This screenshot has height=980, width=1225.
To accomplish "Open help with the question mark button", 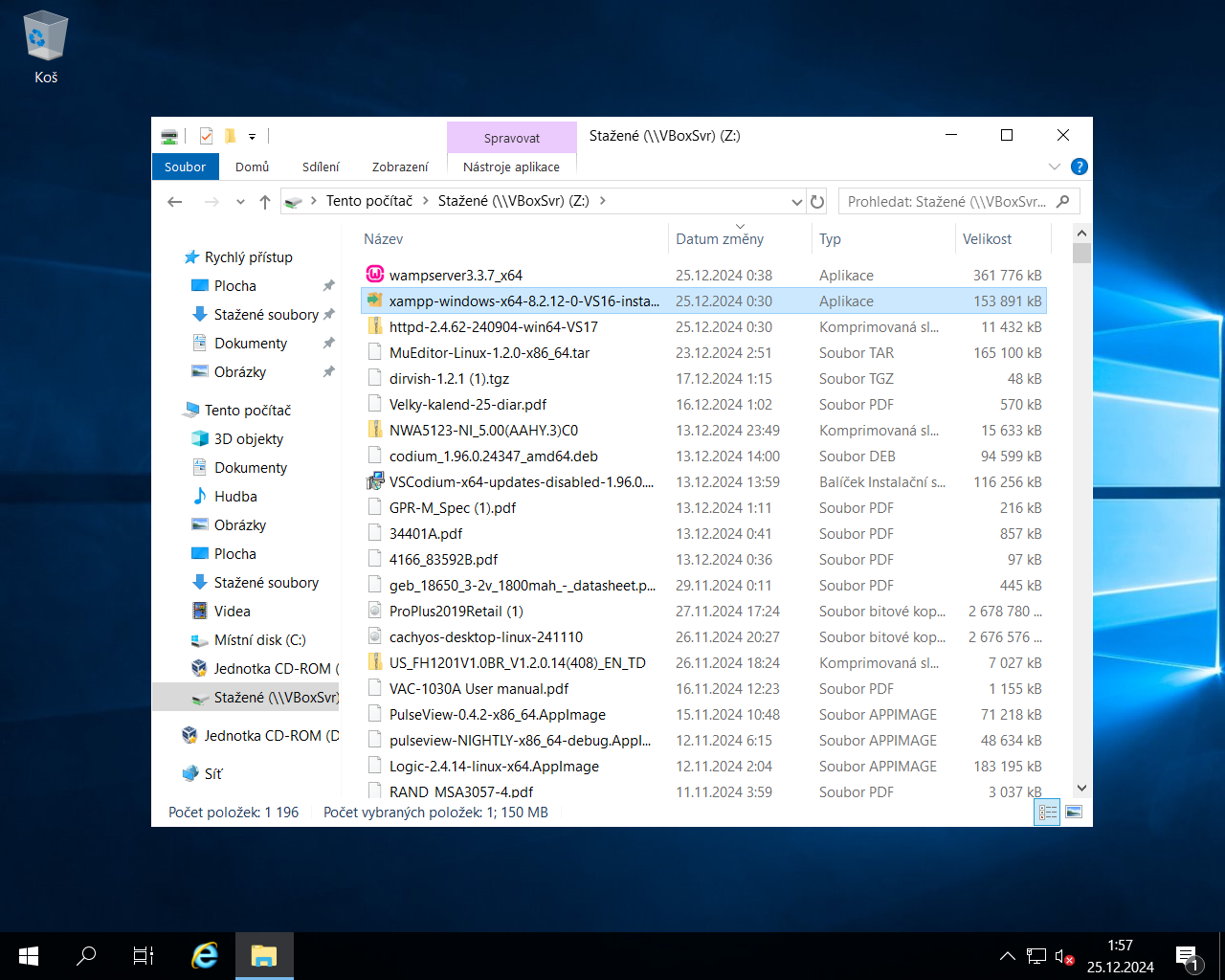I will 1080,167.
